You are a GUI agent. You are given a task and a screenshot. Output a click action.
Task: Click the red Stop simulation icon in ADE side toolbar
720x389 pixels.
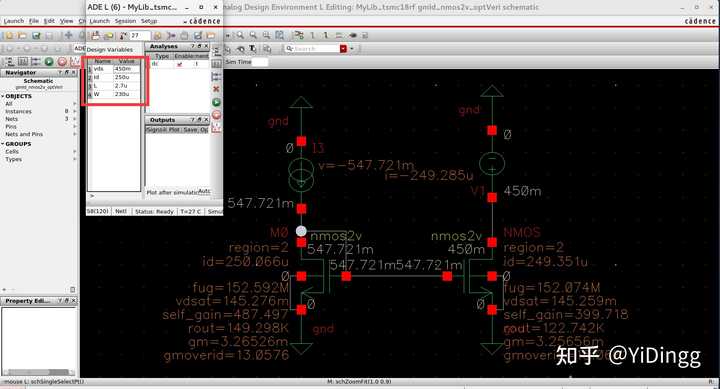click(x=216, y=115)
